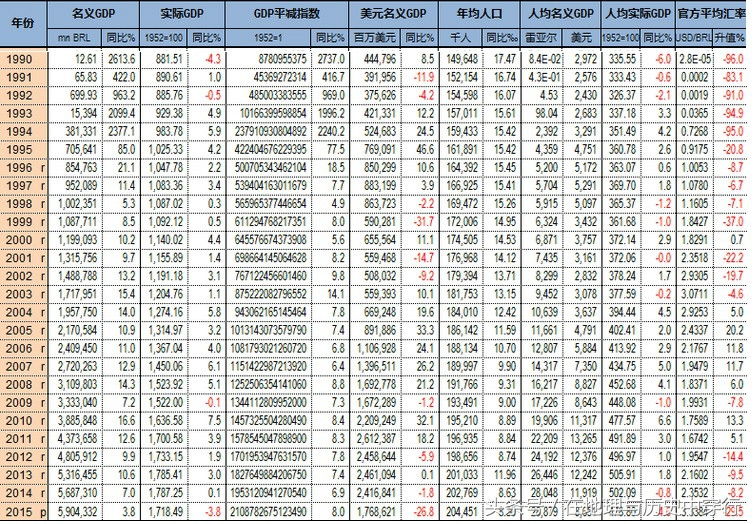Click real GDP value 1,083.36
The height and width of the screenshot is (524, 753).
click(x=166, y=186)
